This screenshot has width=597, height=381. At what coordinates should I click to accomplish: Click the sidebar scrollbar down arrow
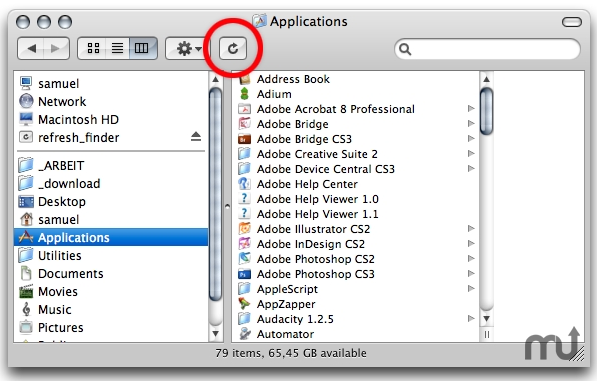coord(215,333)
